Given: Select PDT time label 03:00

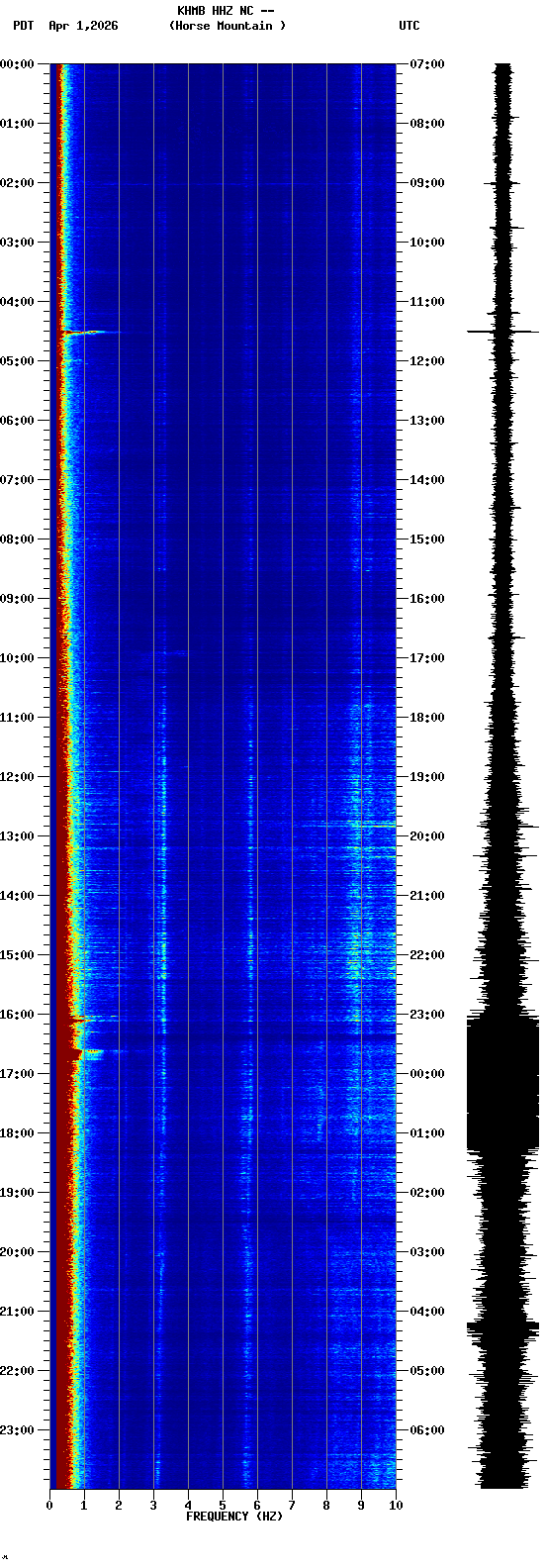Looking at the screenshot, I should click(17, 243).
